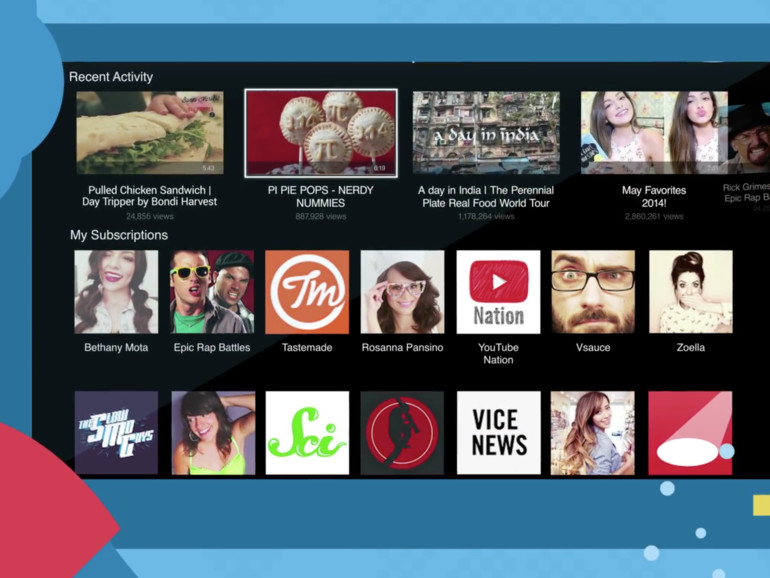Click the 'Vsauce' channel name
770x578 pixels.
point(593,348)
